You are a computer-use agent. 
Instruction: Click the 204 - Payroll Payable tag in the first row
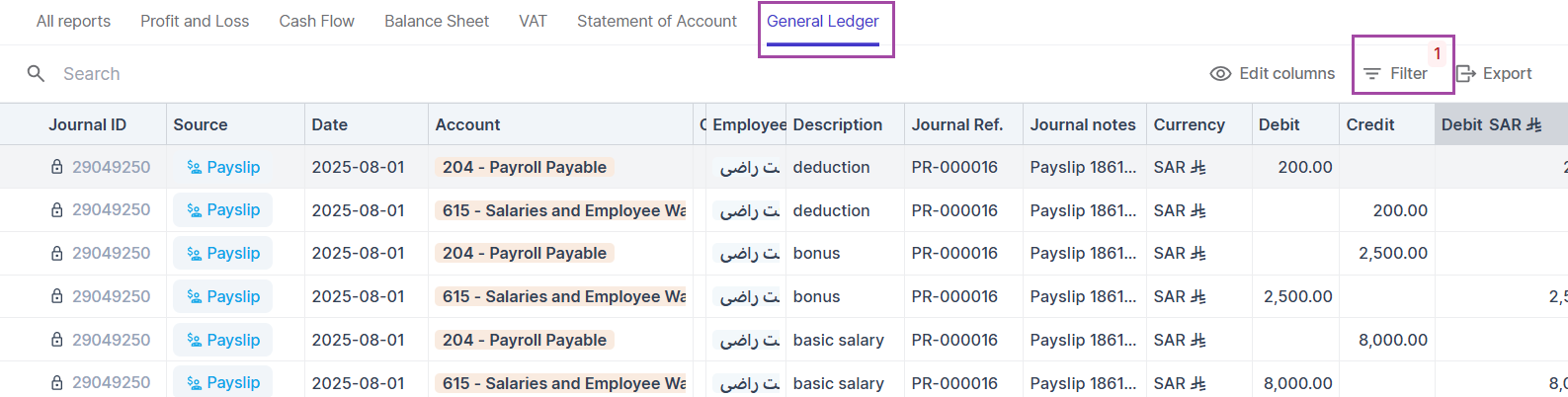coord(525,168)
